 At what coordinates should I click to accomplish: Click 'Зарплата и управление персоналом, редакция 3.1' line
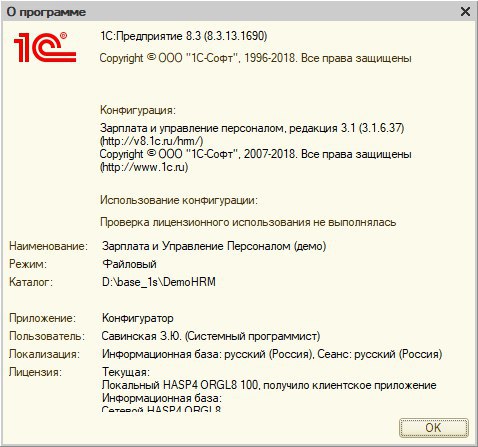point(252,128)
